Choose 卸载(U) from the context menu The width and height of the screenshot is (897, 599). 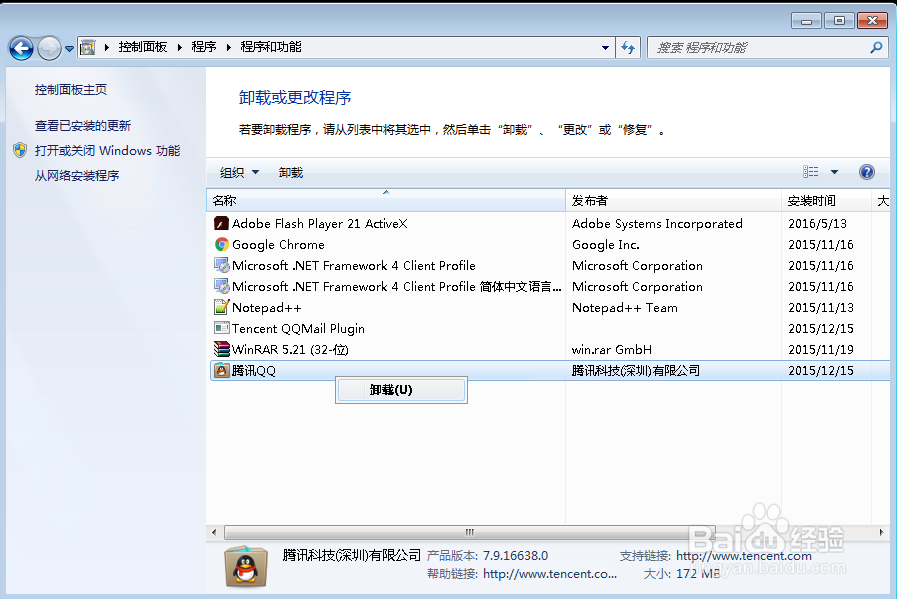pos(401,390)
